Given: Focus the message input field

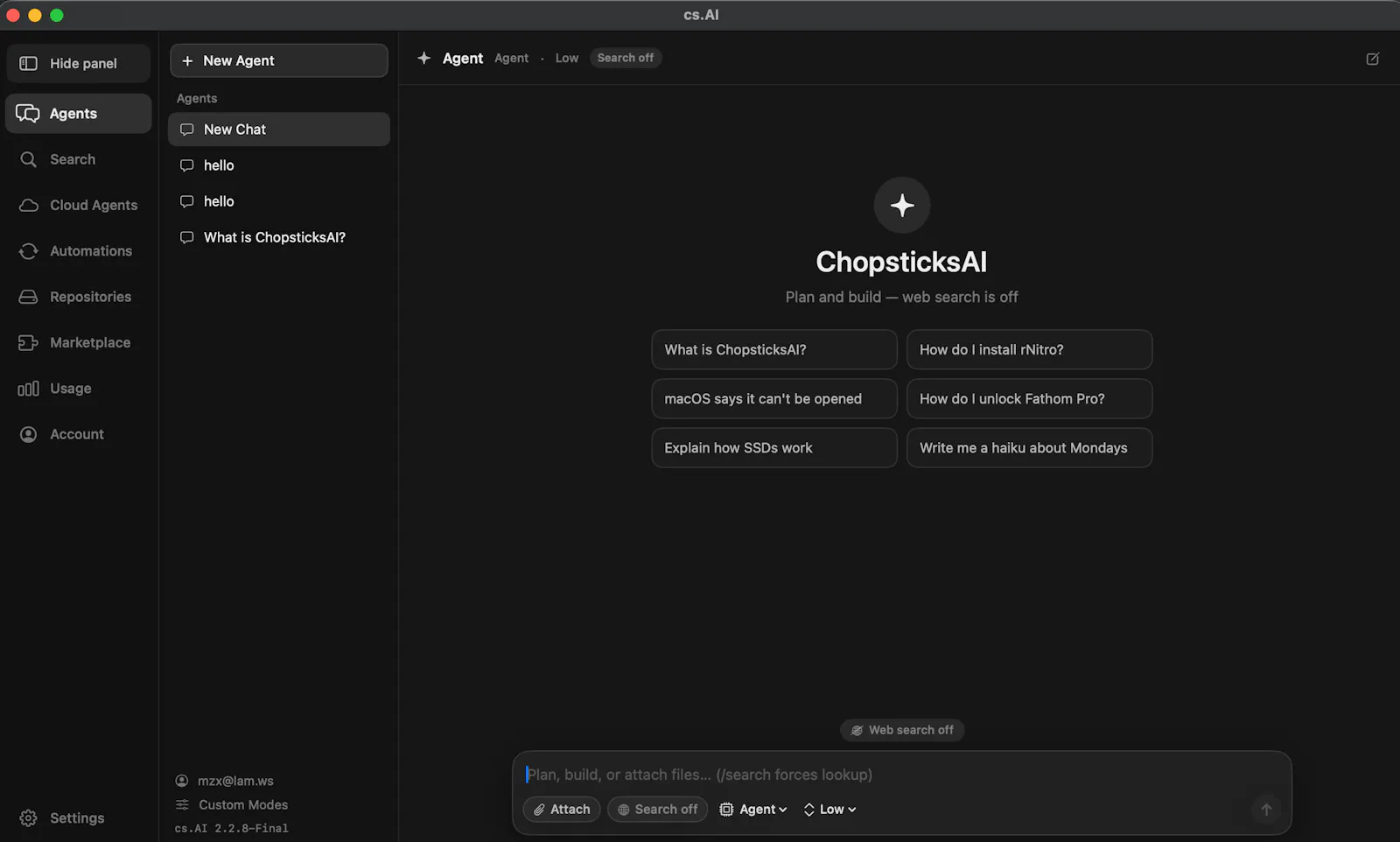Looking at the screenshot, I should [x=901, y=775].
